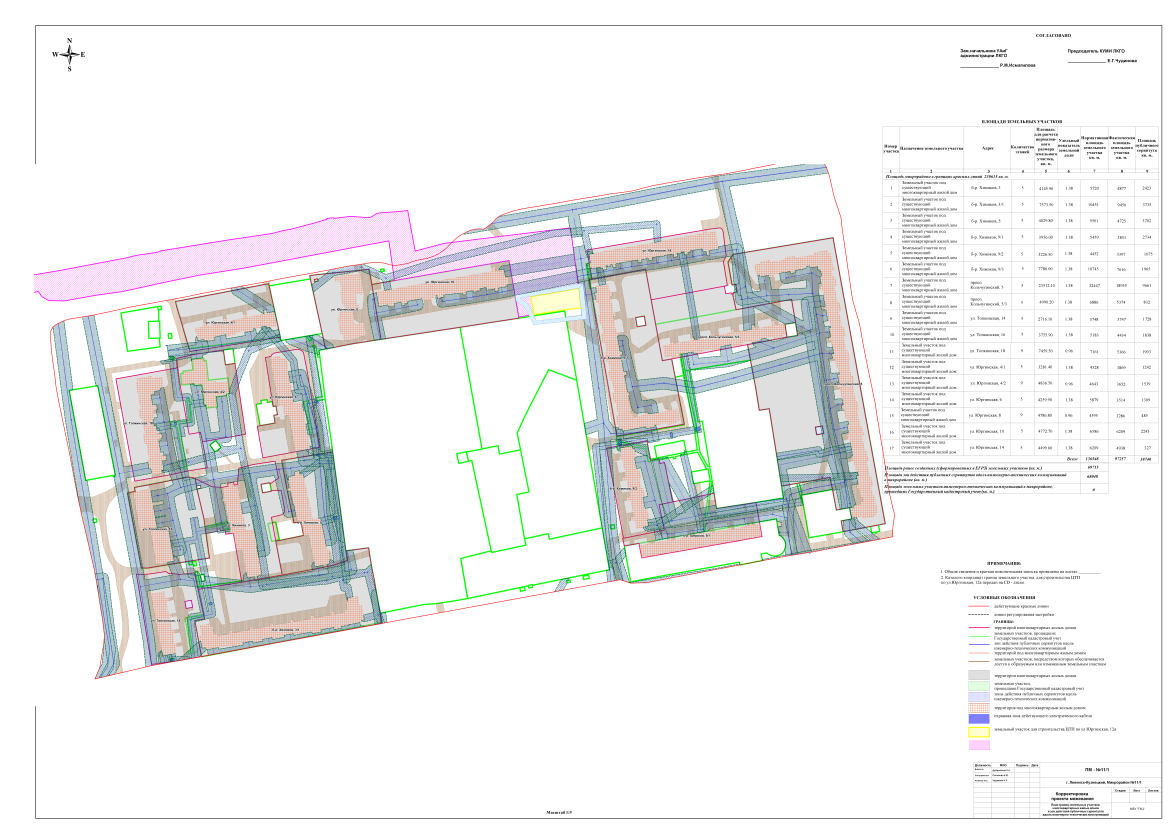Click the Адрес column header in table
This screenshot has width=1173, height=825.
tap(987, 148)
